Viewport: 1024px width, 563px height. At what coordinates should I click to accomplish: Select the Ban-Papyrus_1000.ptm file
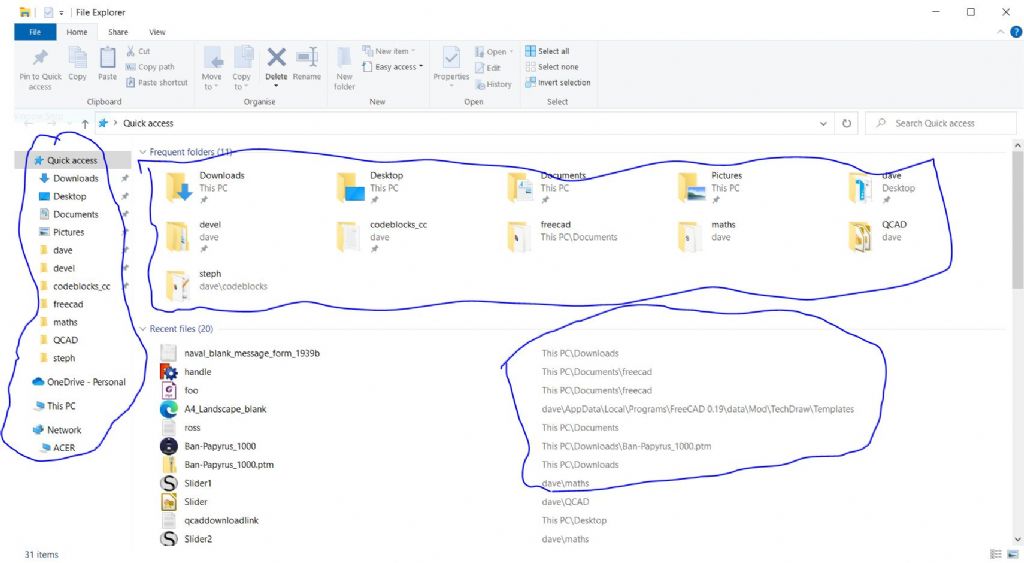(x=229, y=465)
